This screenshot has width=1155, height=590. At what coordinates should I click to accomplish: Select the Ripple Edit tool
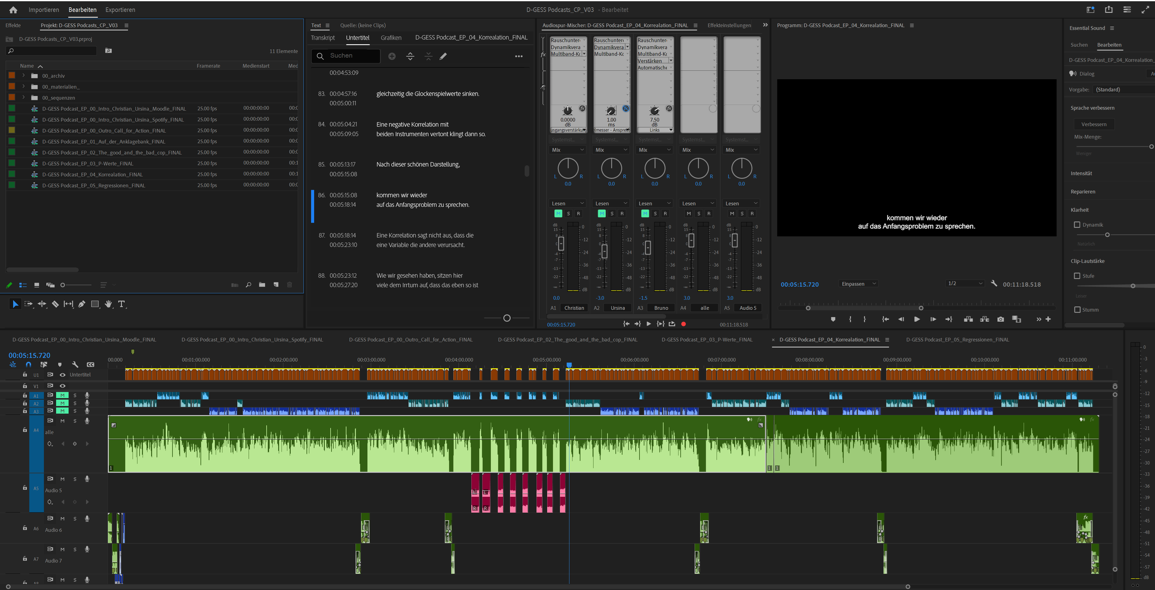point(42,303)
